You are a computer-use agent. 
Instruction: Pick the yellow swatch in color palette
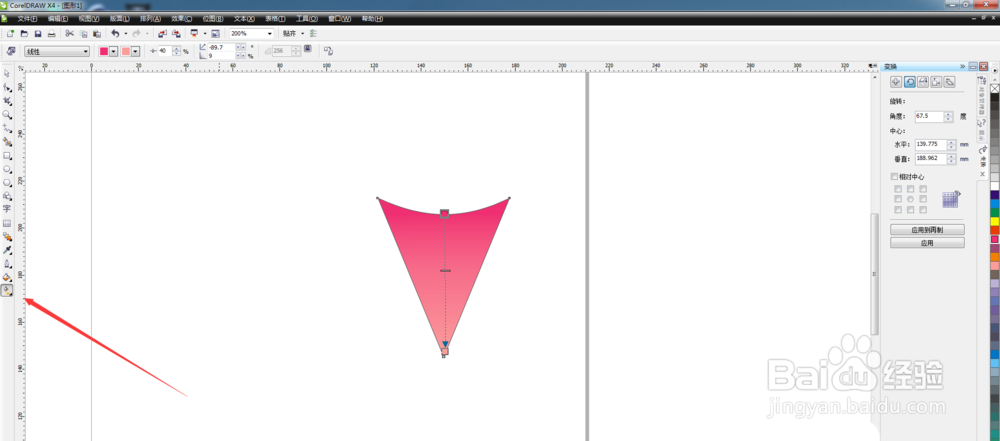[994, 221]
